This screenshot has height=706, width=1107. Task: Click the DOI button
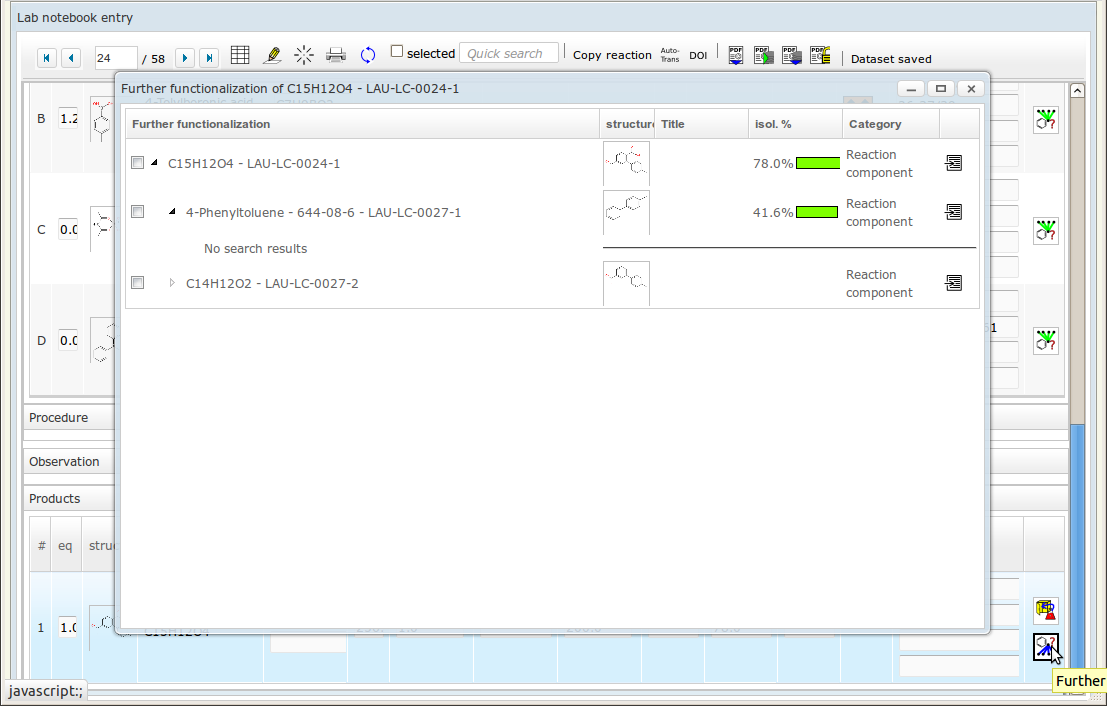point(698,56)
